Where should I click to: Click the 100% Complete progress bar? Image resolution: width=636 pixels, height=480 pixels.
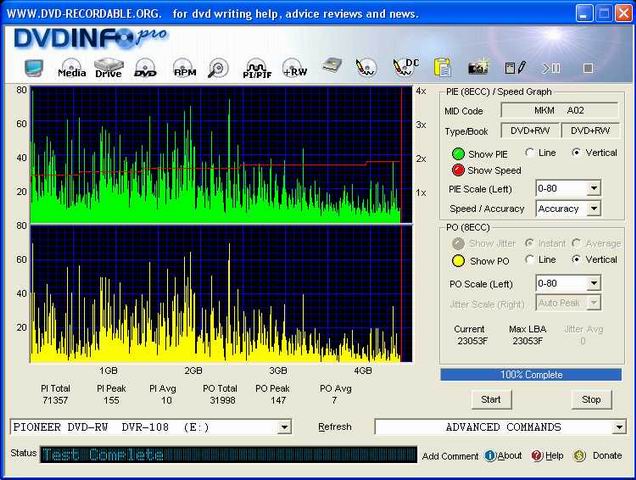(x=531, y=375)
